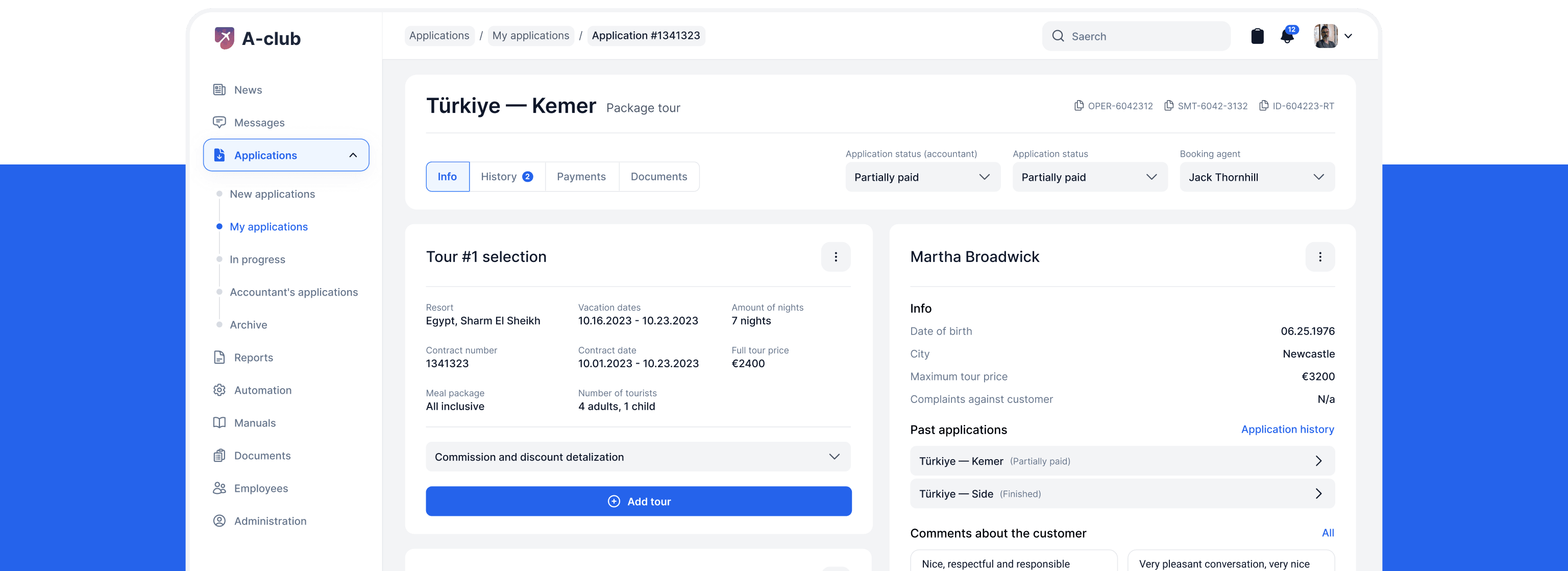Click the Add tour button
This screenshot has height=571, width=1568.
click(638, 501)
